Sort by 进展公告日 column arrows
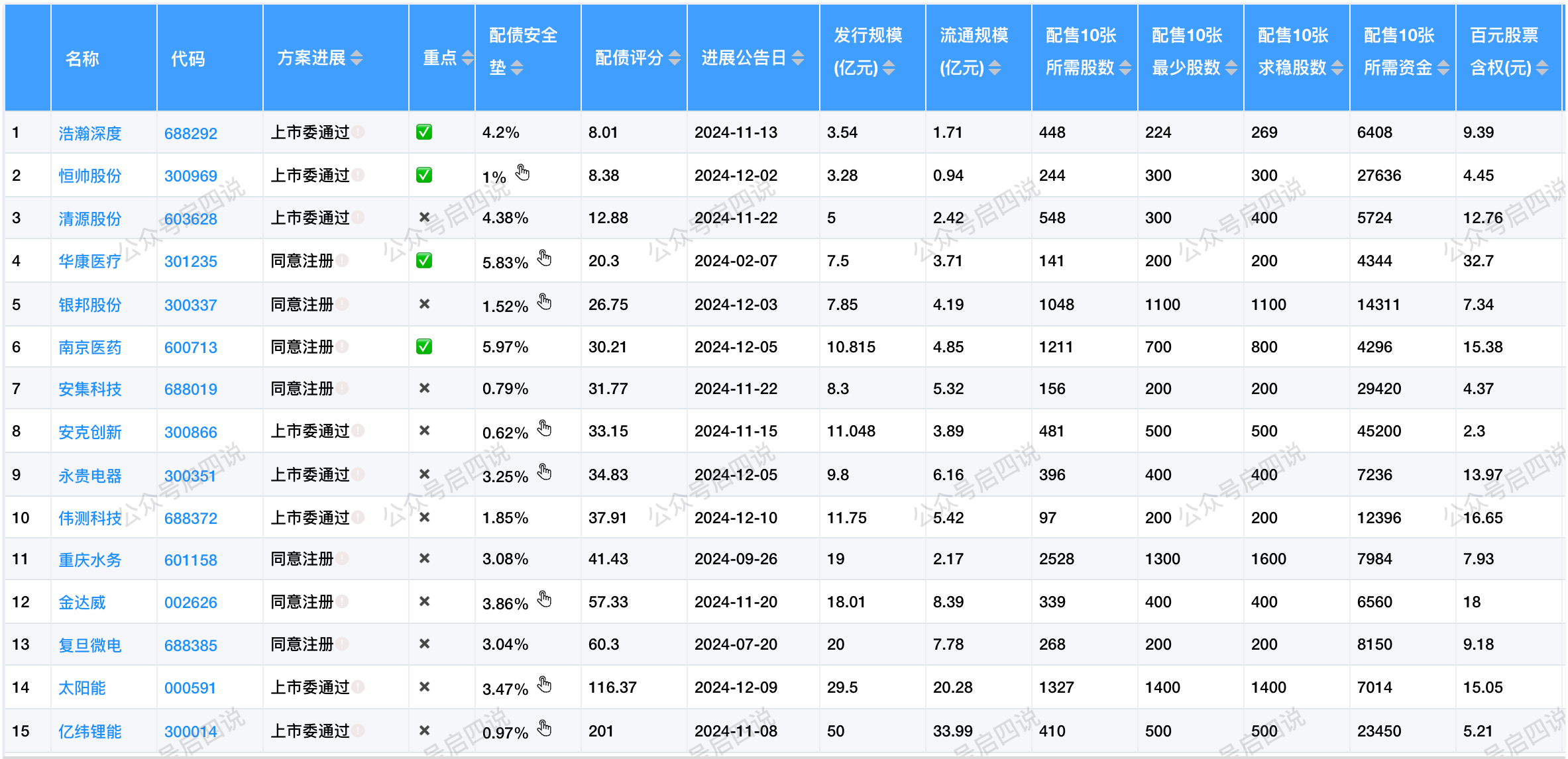 coord(798,58)
